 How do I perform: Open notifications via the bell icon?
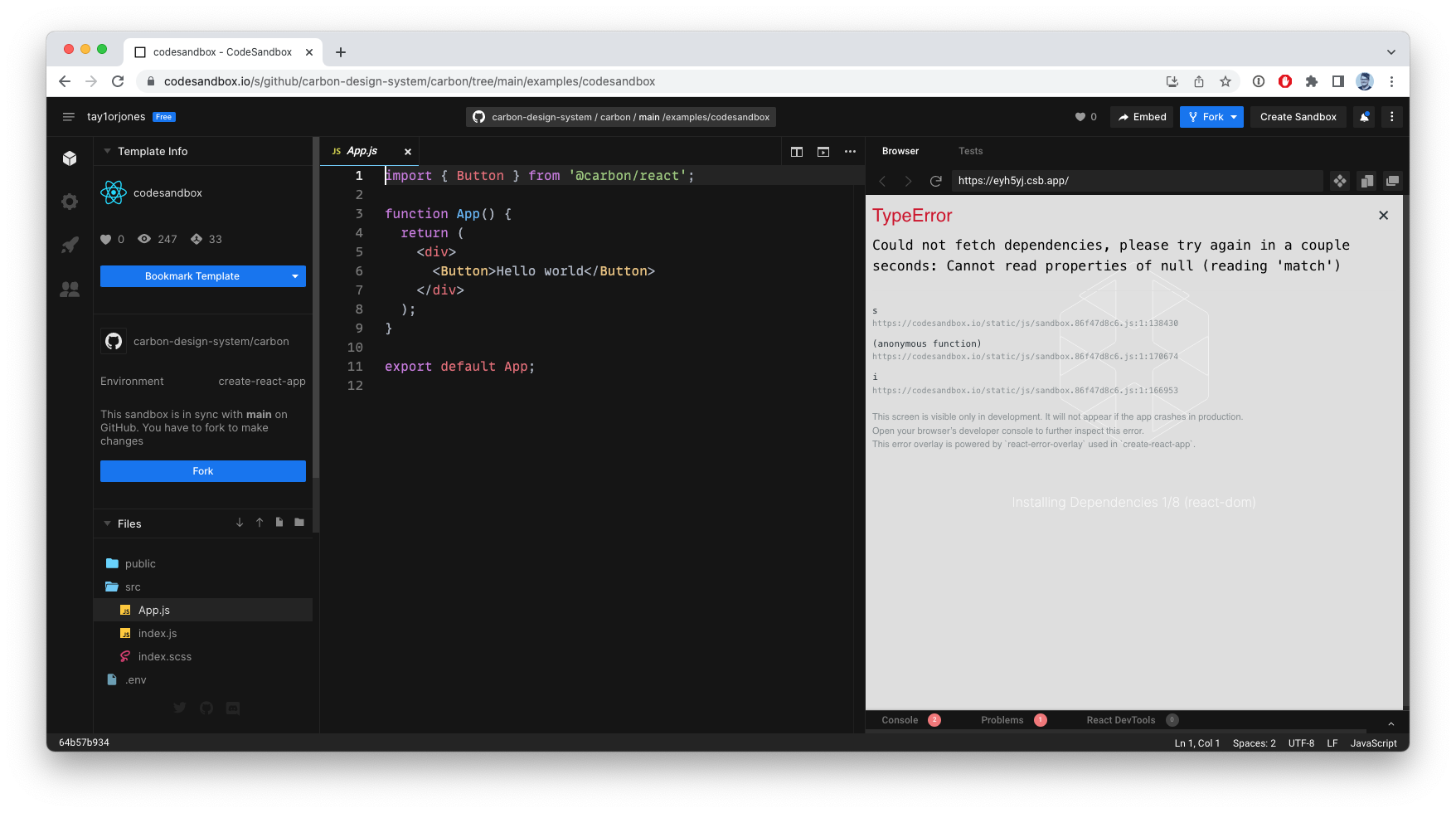pyautogui.click(x=1364, y=117)
